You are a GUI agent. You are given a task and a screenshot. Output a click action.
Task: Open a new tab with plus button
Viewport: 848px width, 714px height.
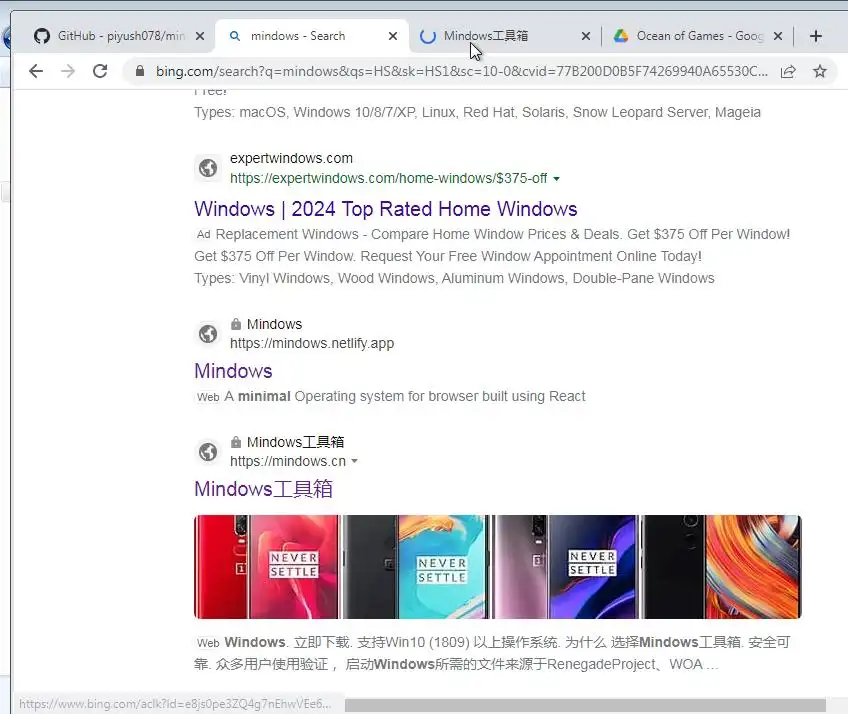pyautogui.click(x=816, y=36)
